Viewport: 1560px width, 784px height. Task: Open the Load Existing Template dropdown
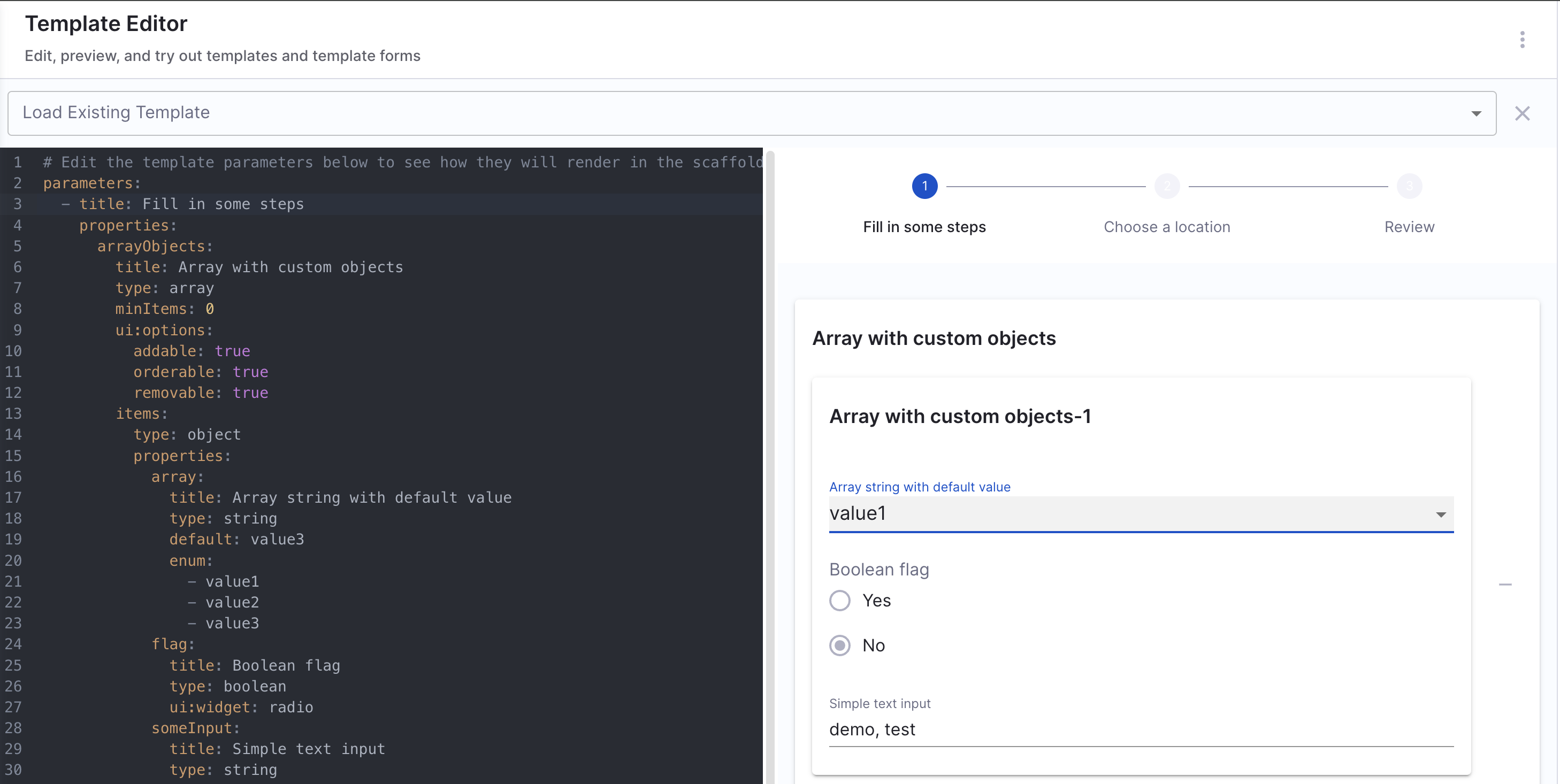[727, 113]
